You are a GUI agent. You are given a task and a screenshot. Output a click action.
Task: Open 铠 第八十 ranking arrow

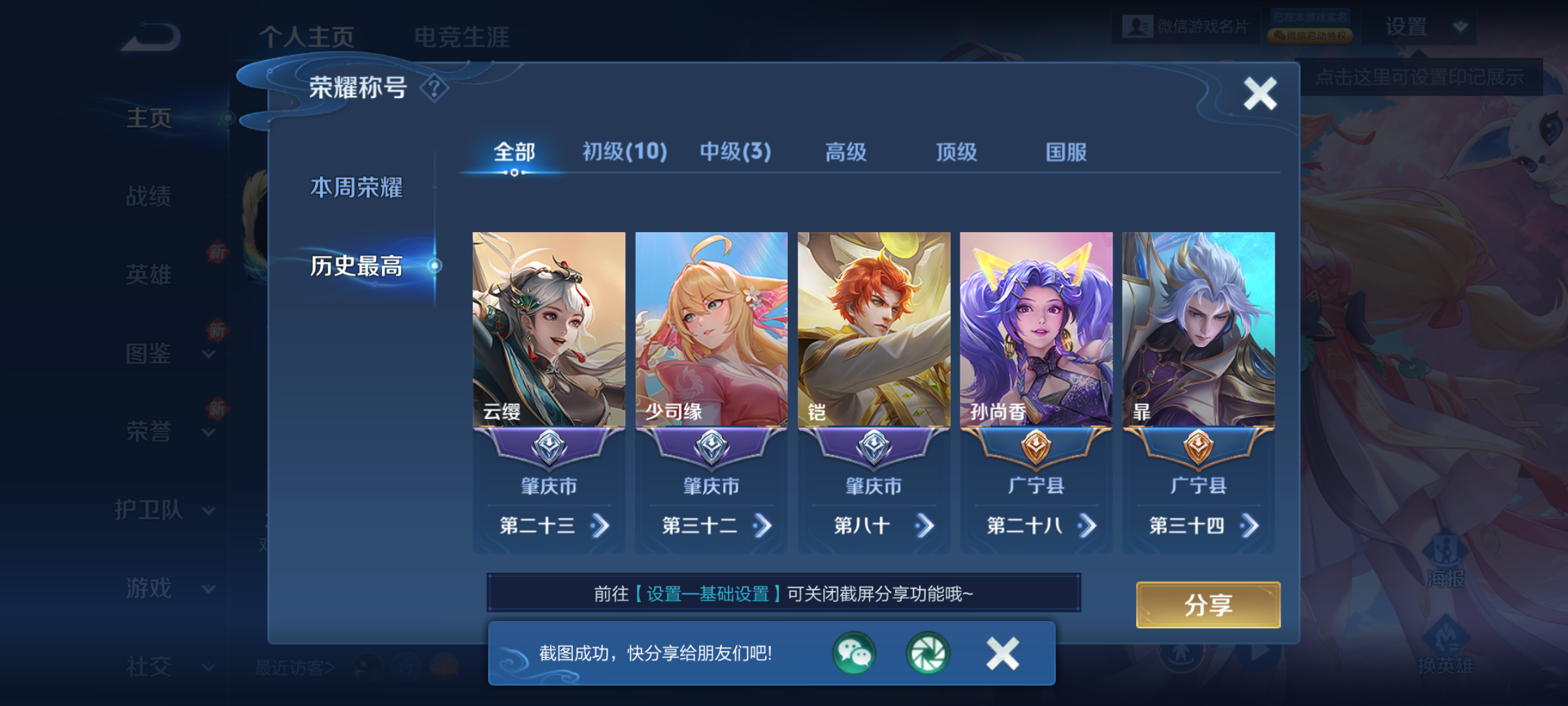pos(924,526)
